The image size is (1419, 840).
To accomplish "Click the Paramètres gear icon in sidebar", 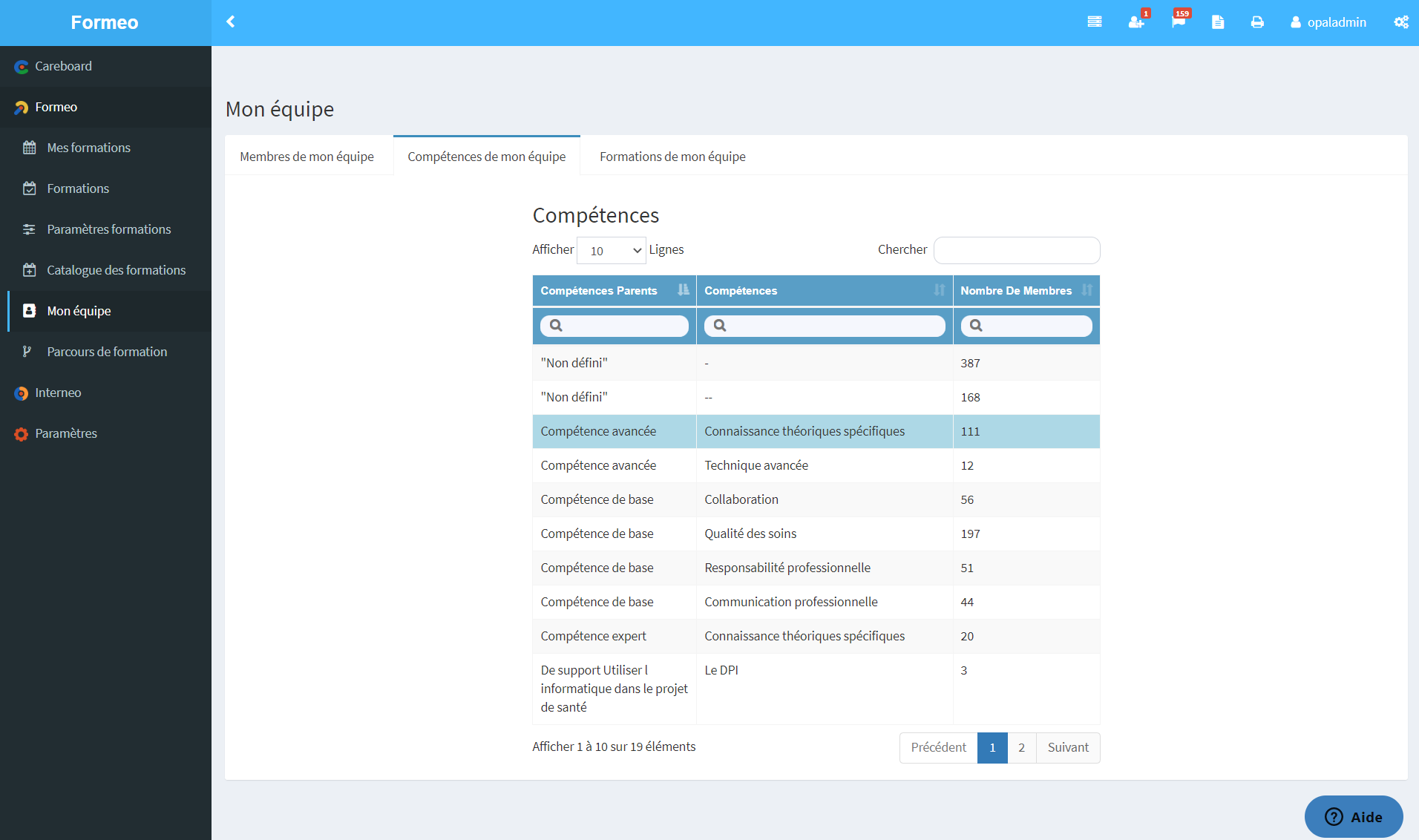I will [x=21, y=434].
